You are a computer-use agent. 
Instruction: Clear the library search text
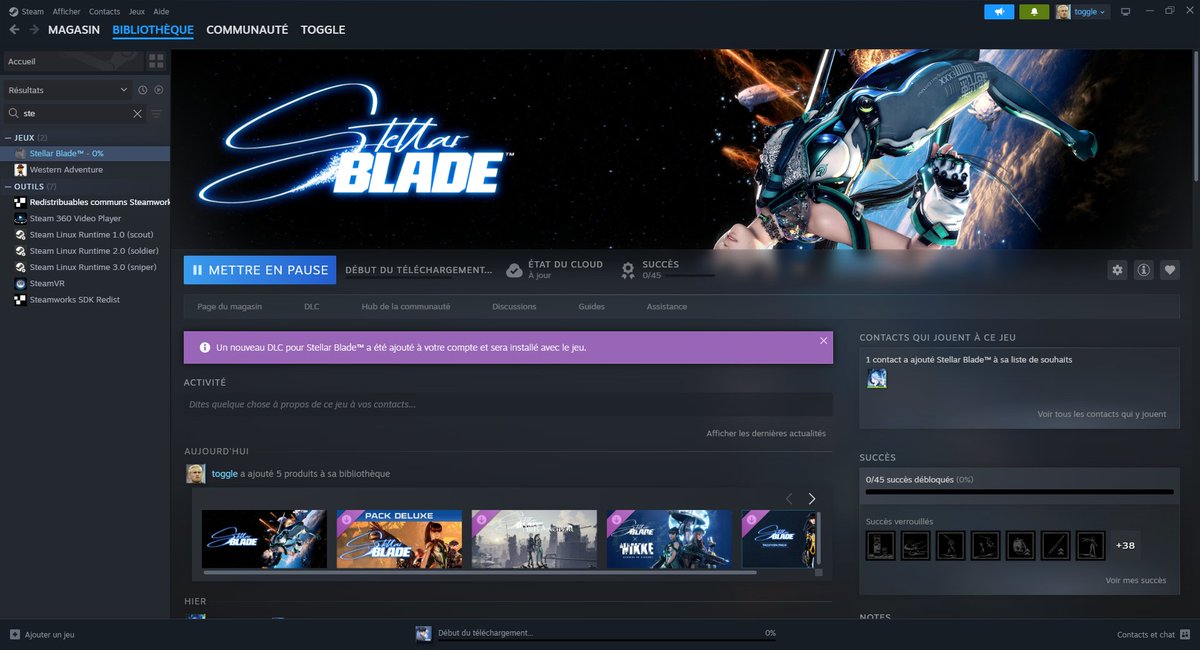coord(137,114)
